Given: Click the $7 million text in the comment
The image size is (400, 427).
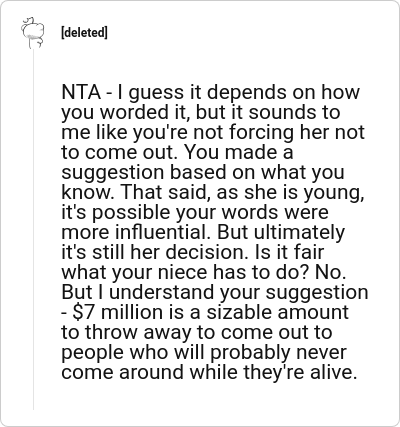Looking at the screenshot, I should coord(117,312).
